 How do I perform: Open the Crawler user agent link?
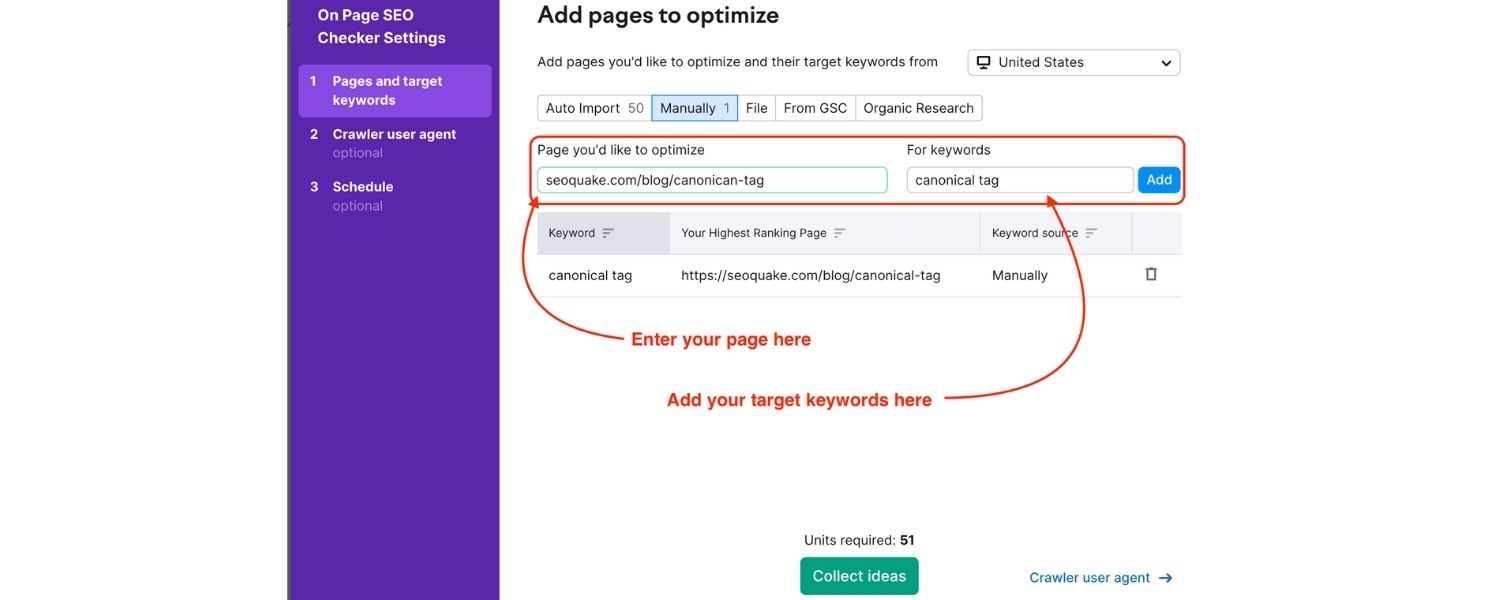(1090, 577)
